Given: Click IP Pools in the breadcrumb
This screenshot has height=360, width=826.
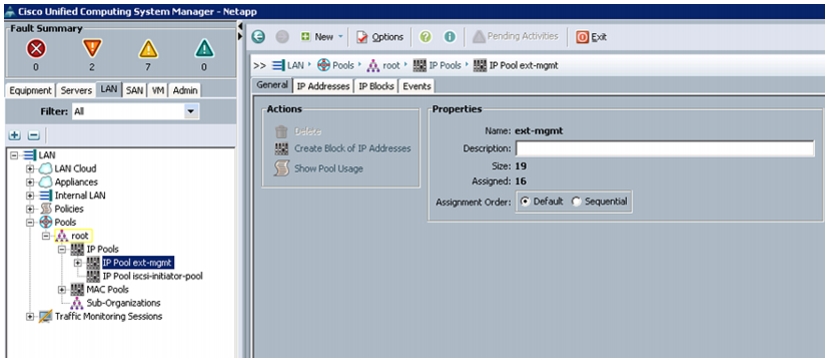Looking at the screenshot, I should click(x=445, y=65).
